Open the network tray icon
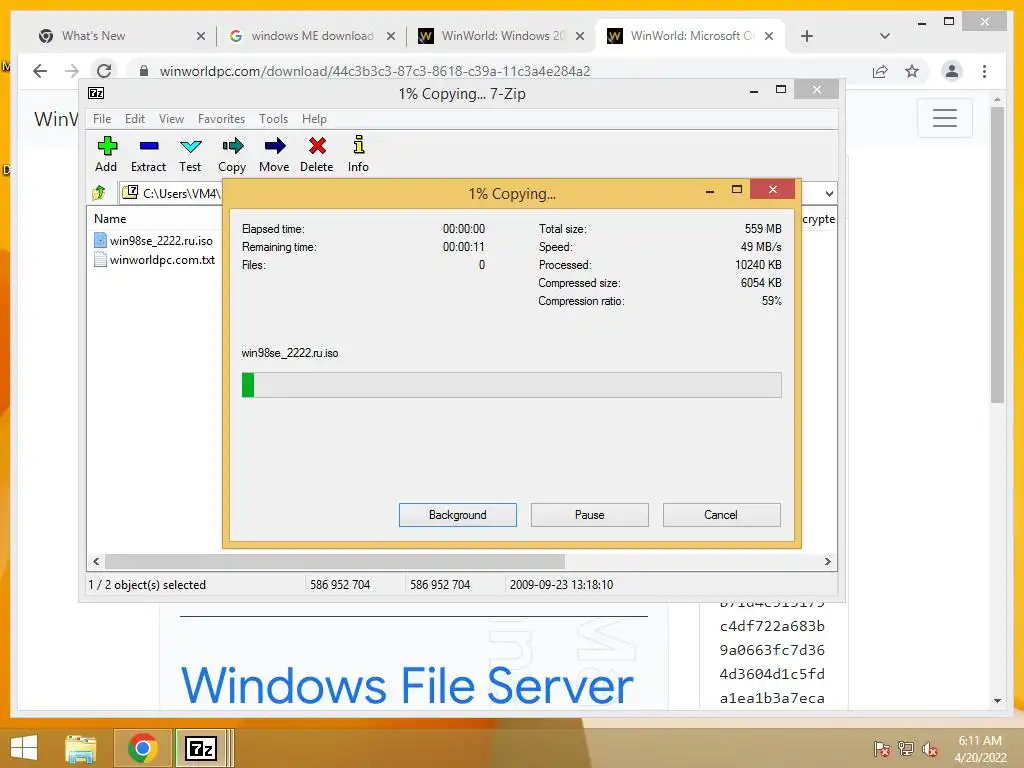 [906, 748]
